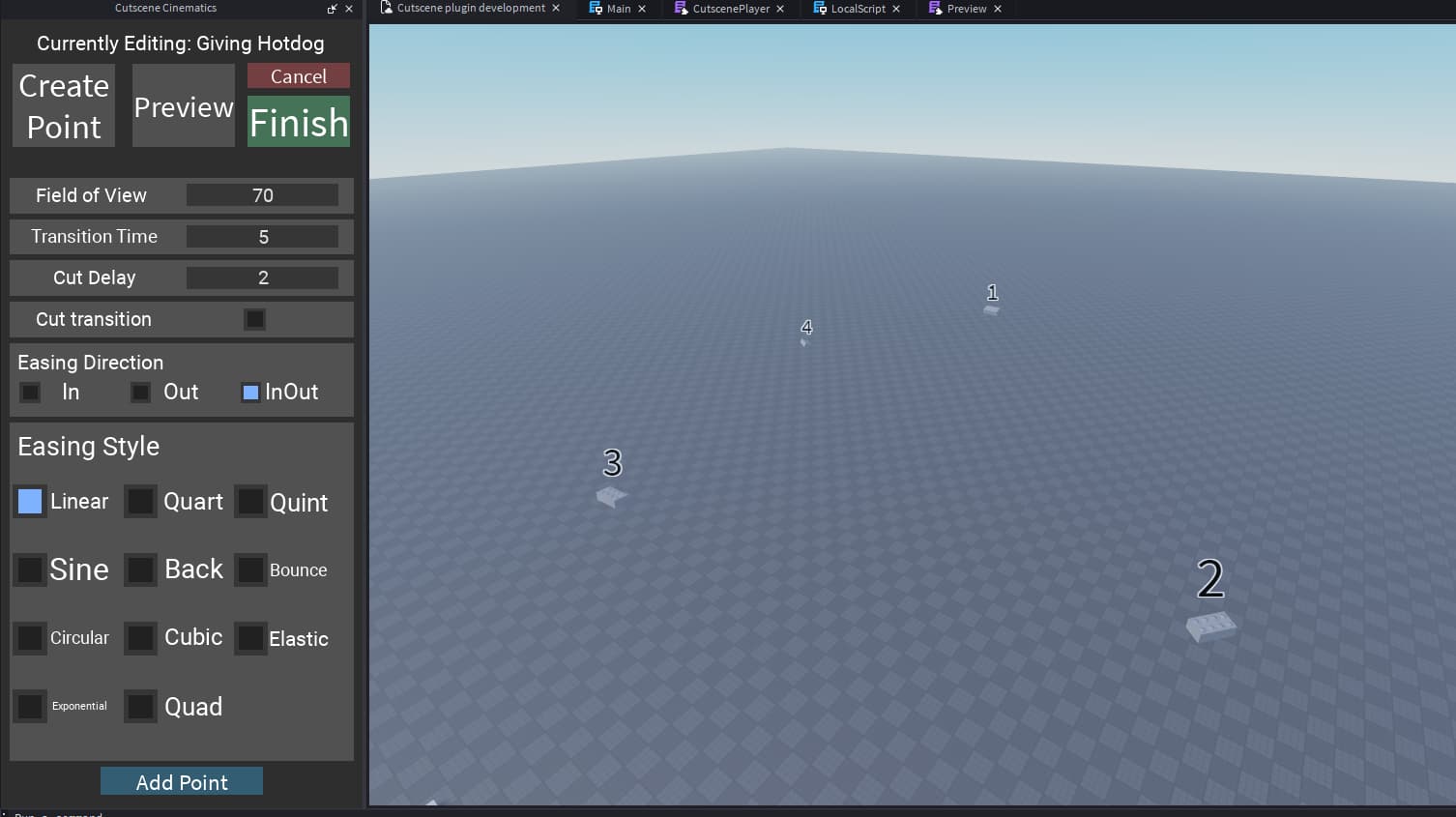Preview the current cutscene
This screenshot has width=1456, height=817.
[x=184, y=105]
